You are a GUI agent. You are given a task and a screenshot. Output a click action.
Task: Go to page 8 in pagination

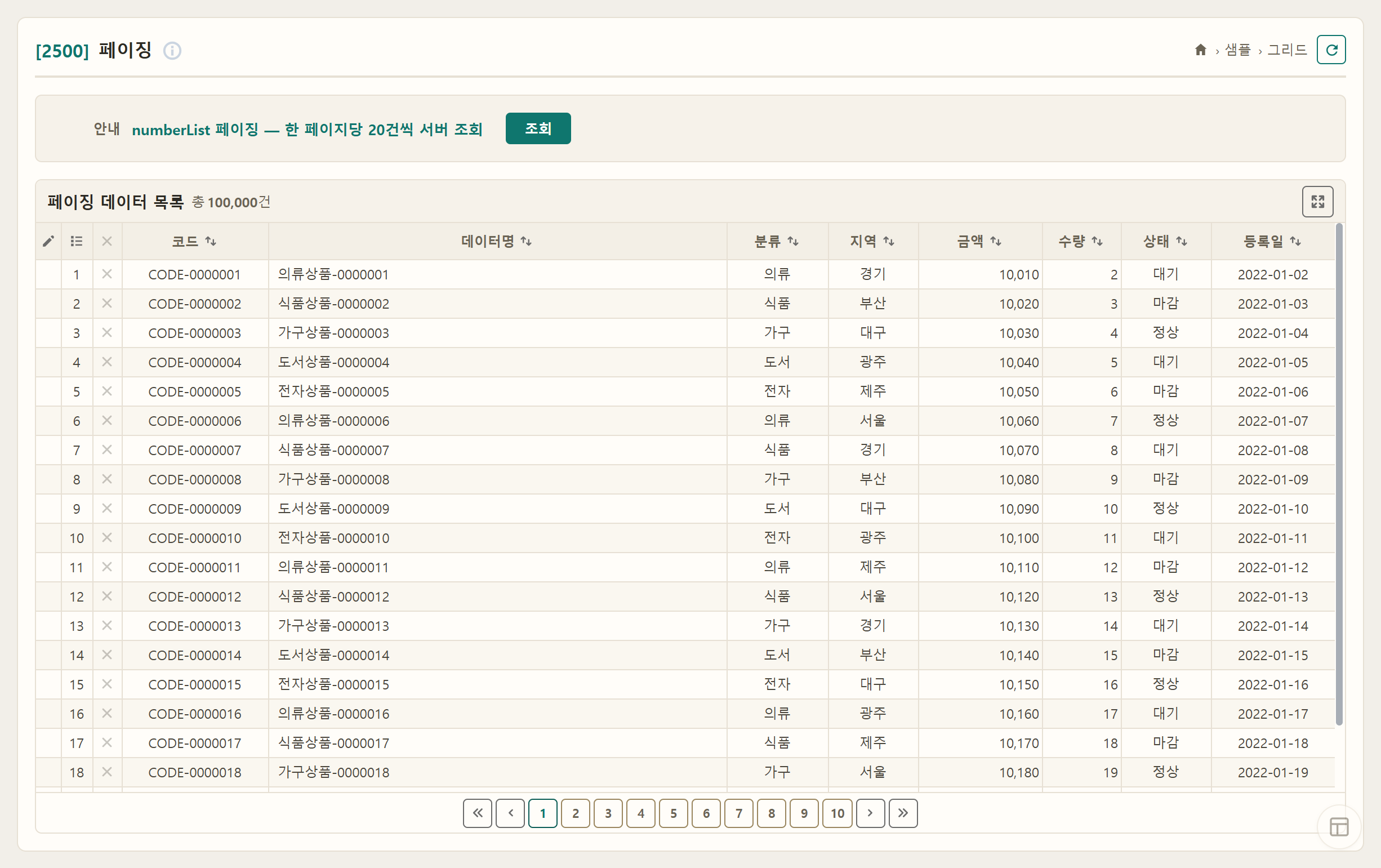tap(772, 813)
